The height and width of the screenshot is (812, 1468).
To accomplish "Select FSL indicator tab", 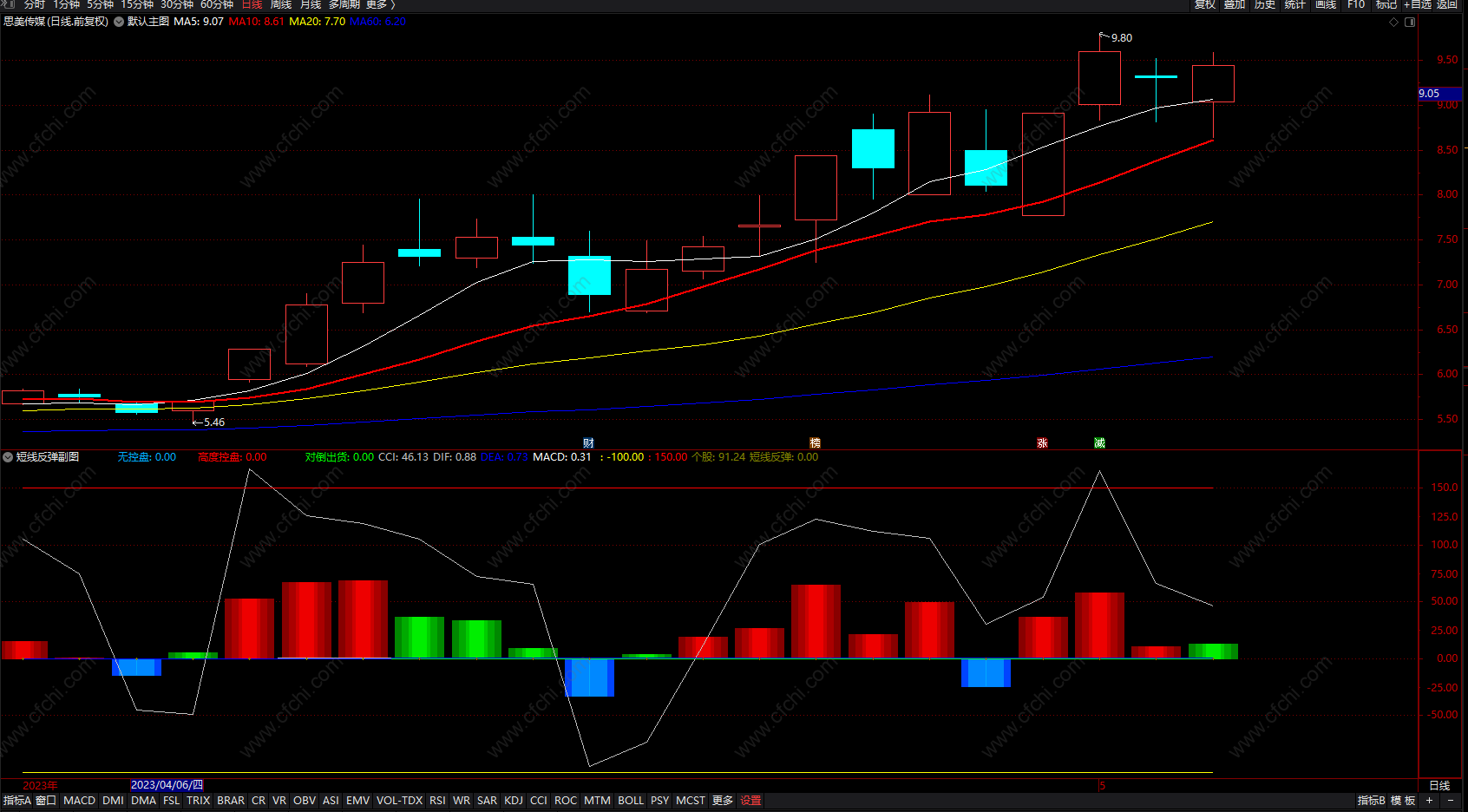I will (x=171, y=801).
